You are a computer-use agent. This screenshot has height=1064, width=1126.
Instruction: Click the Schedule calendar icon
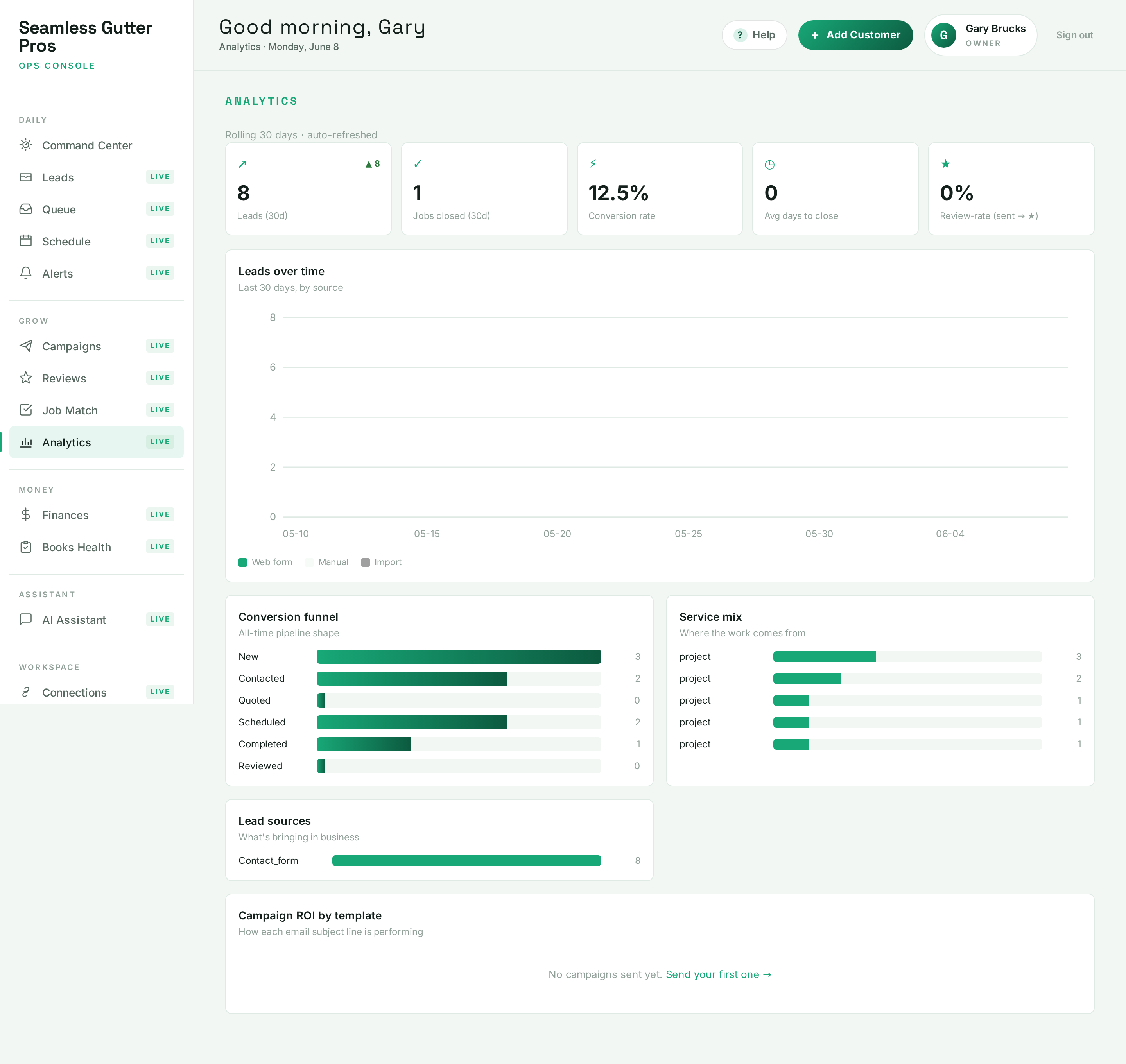pyautogui.click(x=25, y=240)
